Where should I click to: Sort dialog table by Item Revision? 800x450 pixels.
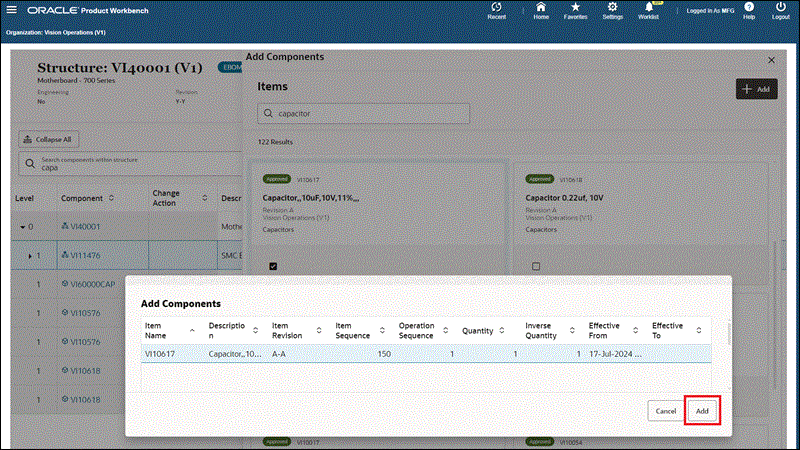319,331
